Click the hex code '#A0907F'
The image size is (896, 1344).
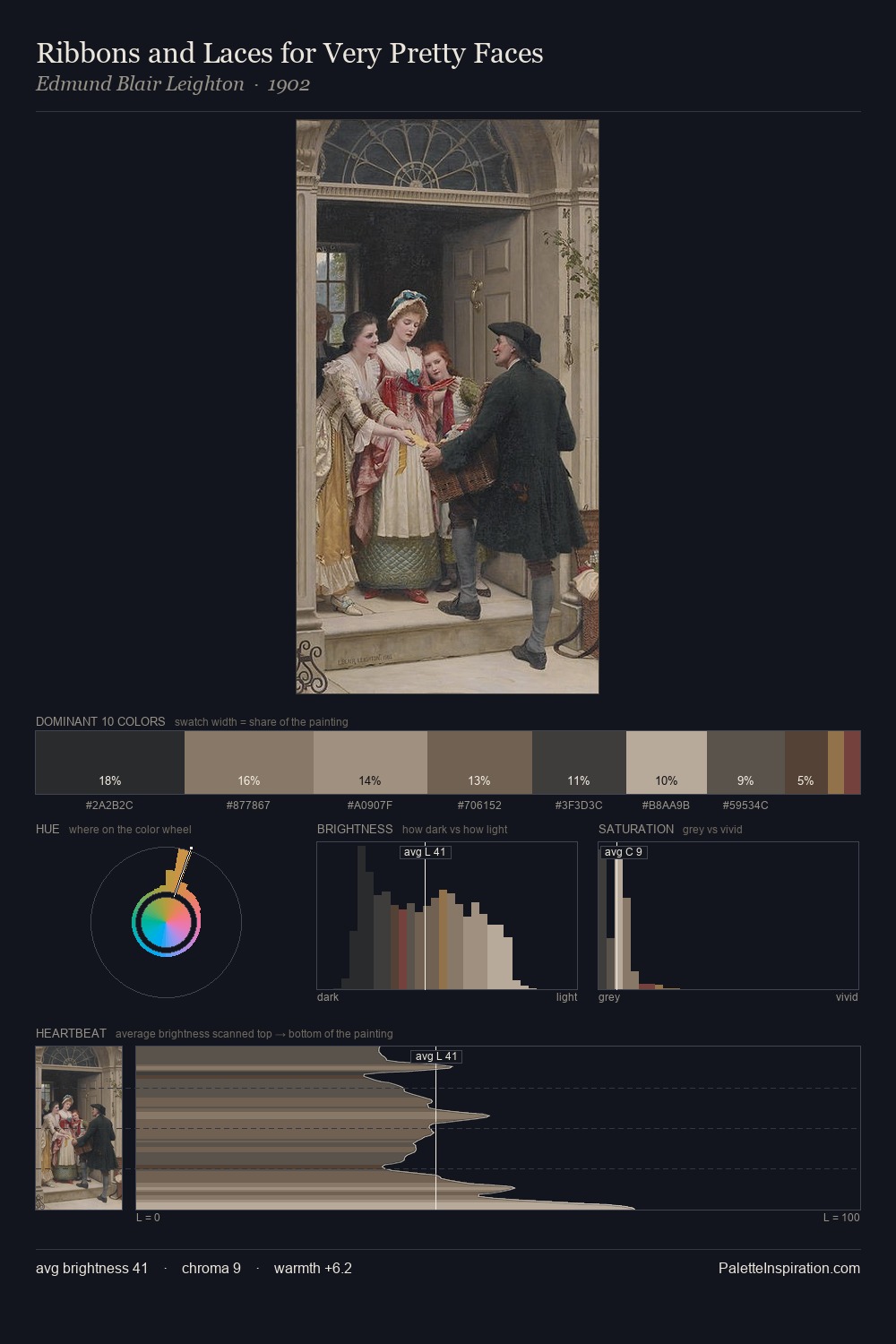point(370,805)
